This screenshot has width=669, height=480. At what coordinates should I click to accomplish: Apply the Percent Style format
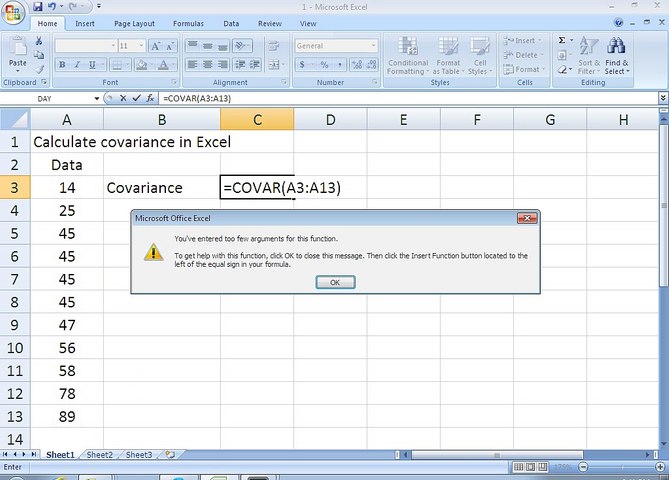[x=324, y=64]
